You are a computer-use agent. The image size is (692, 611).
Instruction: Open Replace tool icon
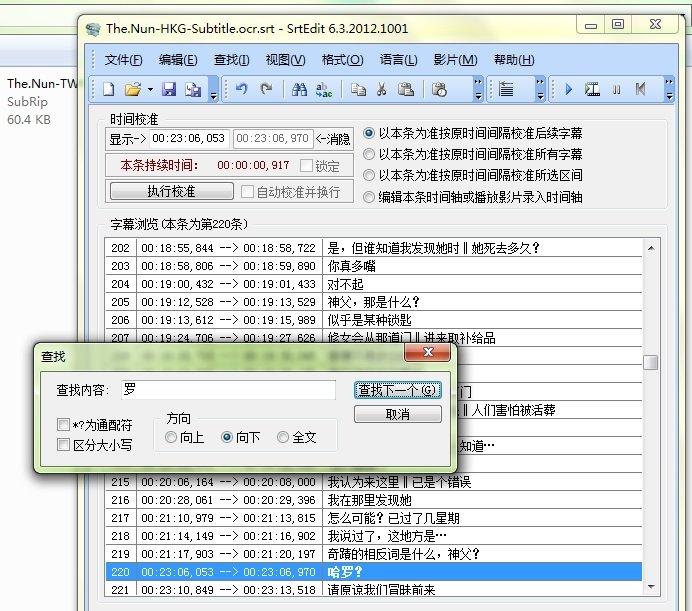324,90
